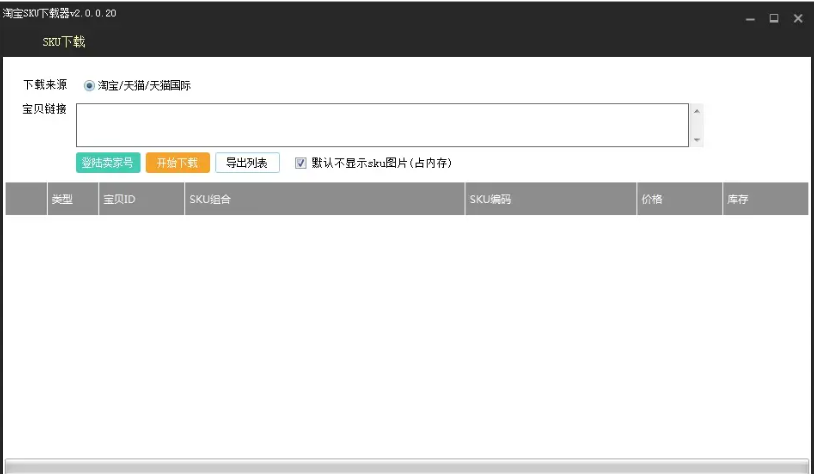
Task: Start download with 开始下载 button
Action: pos(178,162)
